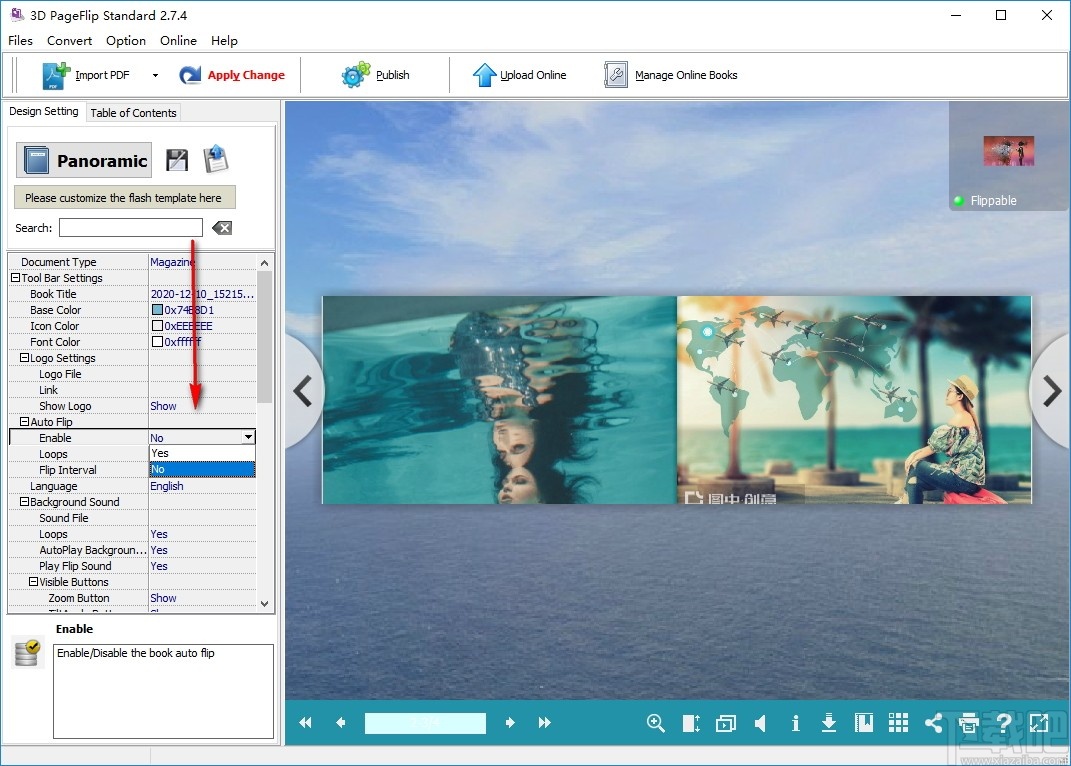Open the Option menu
This screenshot has height=766, width=1071.
[126, 40]
